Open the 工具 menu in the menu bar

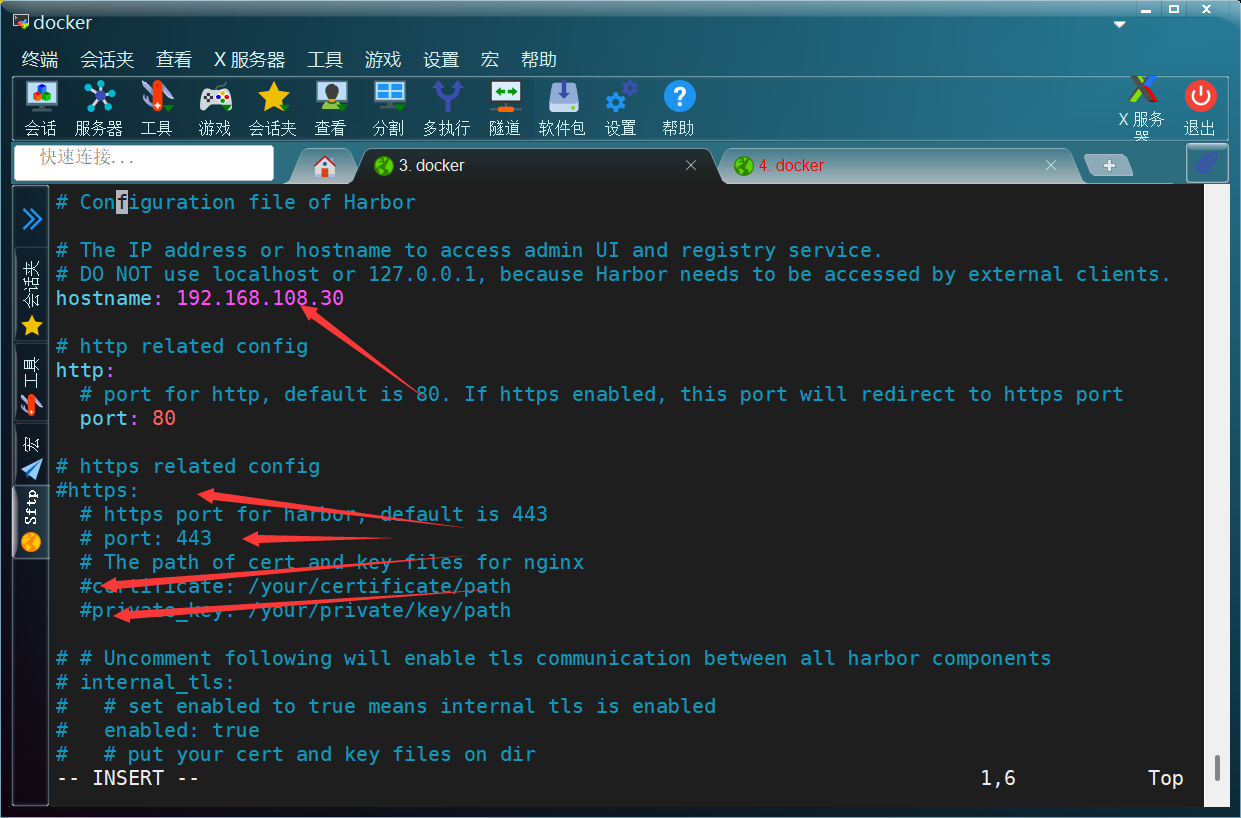point(325,60)
